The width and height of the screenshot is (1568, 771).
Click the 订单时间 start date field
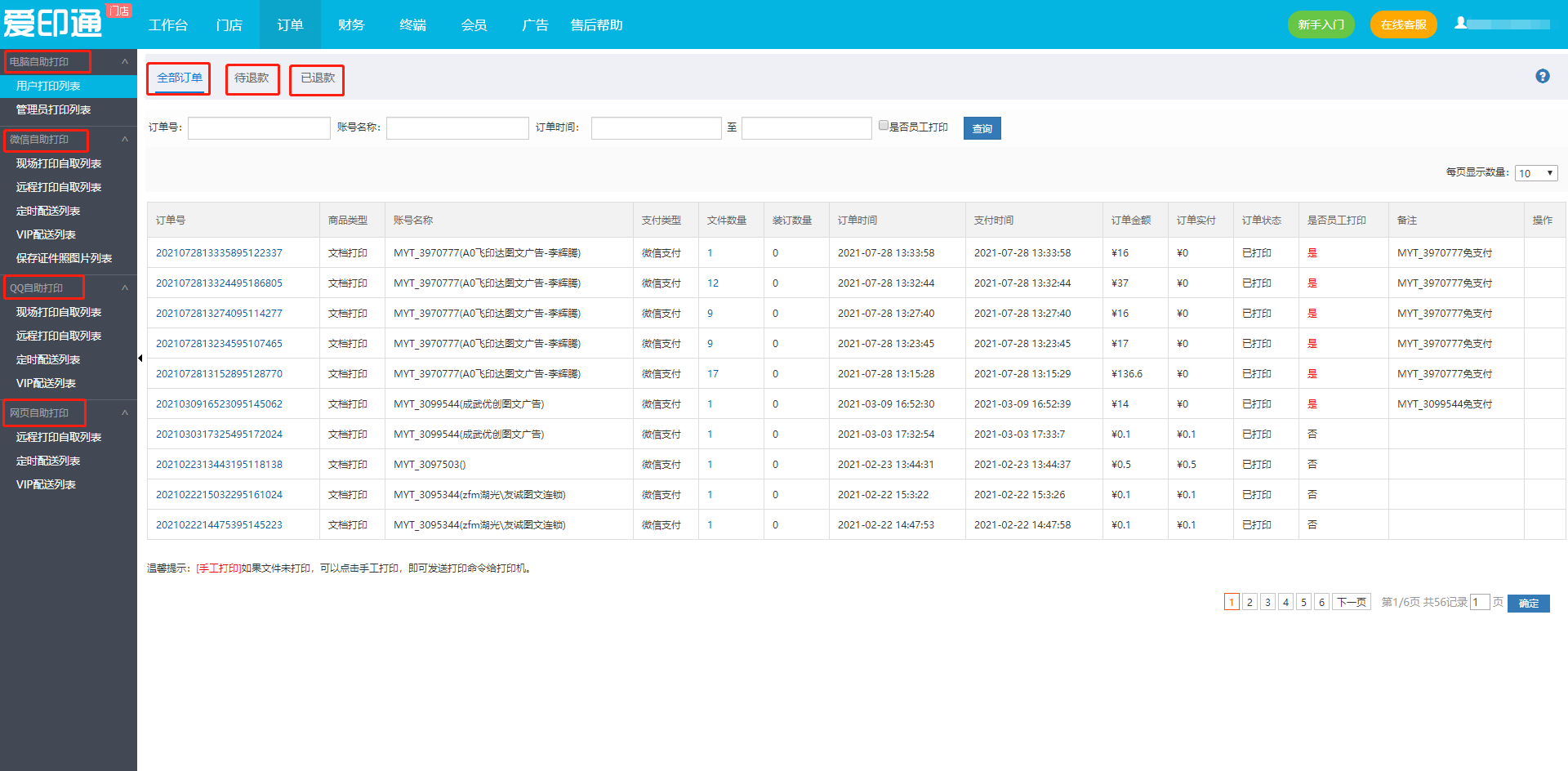657,128
